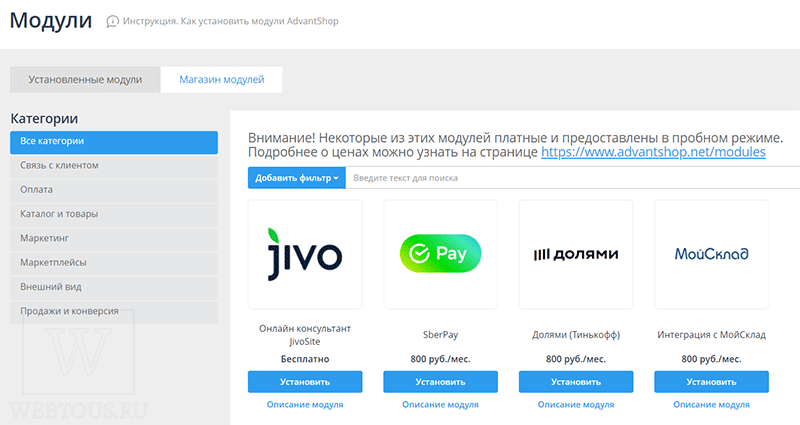
Task: Select Внешний вид category
Action: pos(114,288)
